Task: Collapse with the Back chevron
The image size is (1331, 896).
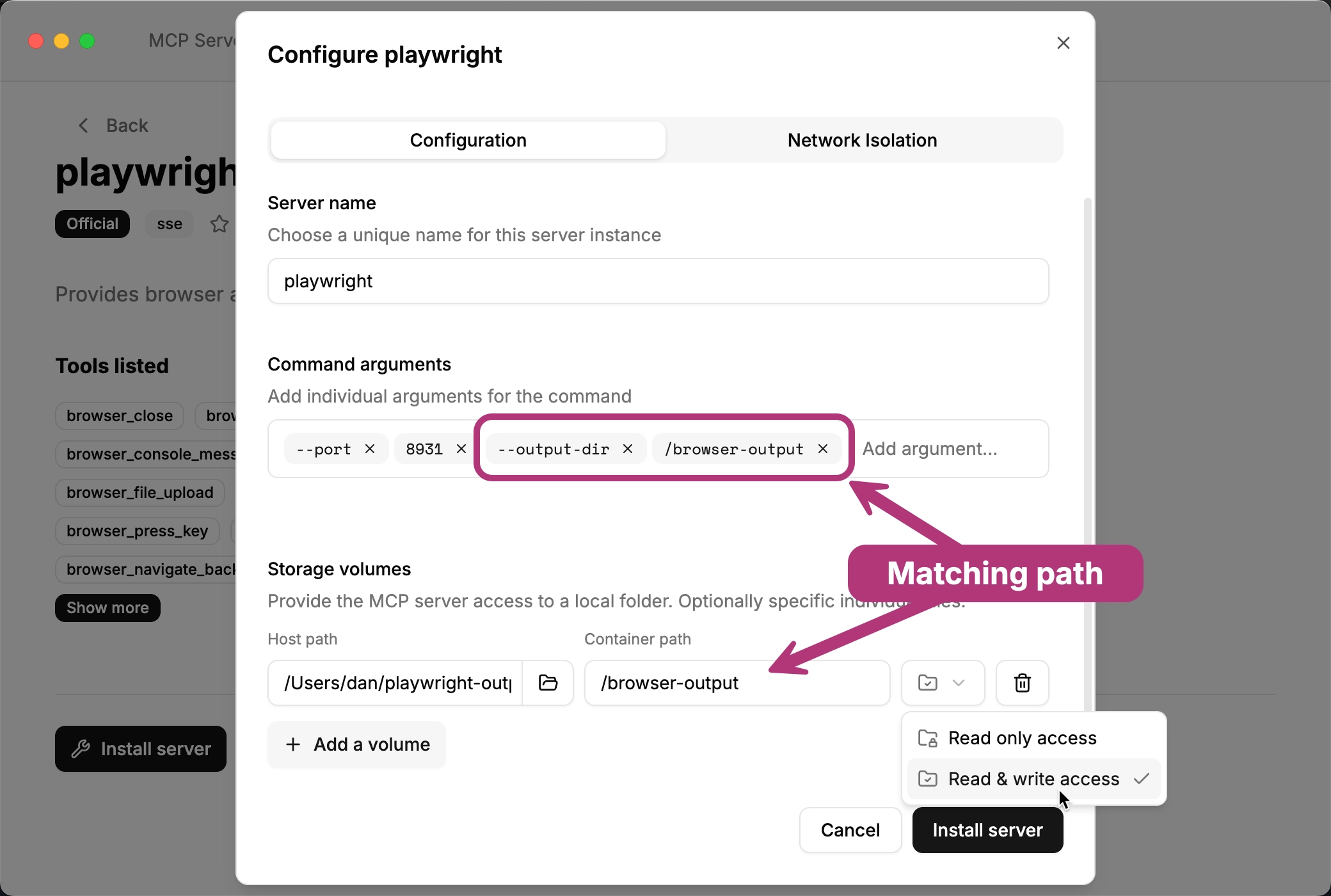Action: pos(83,125)
